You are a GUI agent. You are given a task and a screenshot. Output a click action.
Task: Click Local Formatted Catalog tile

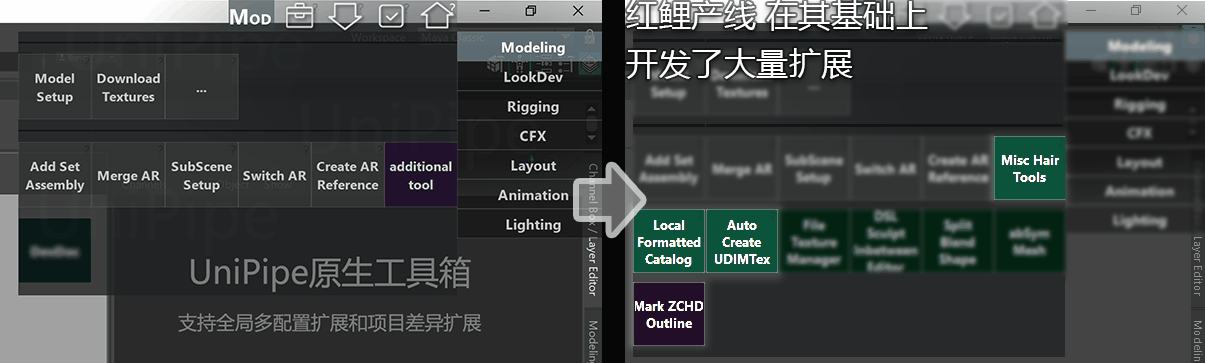point(669,242)
